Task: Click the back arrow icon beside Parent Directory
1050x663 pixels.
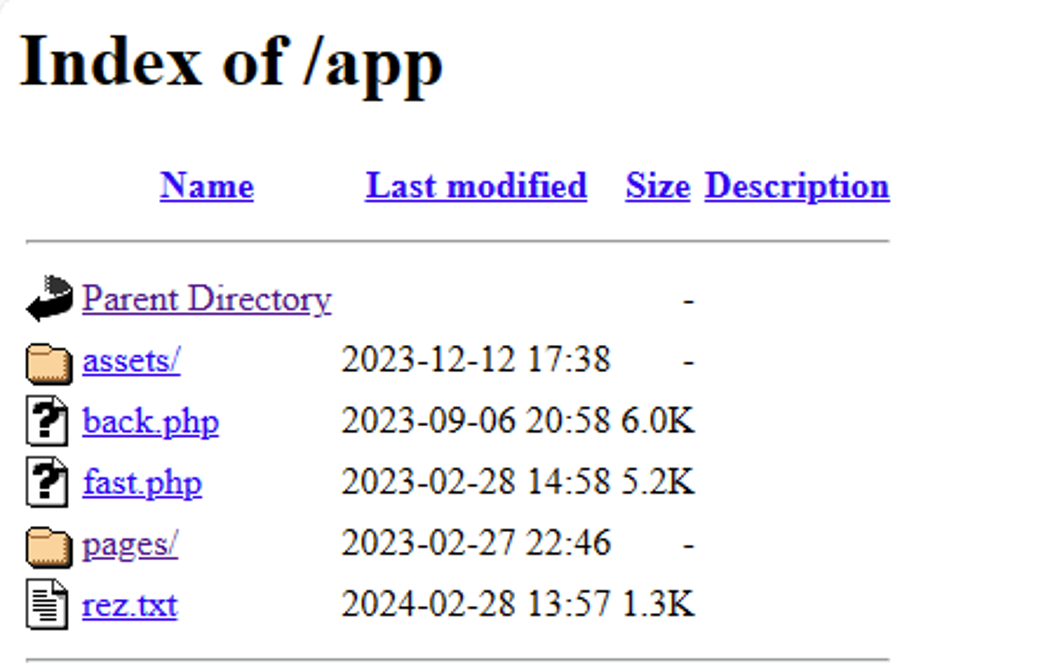Action: [x=49, y=299]
